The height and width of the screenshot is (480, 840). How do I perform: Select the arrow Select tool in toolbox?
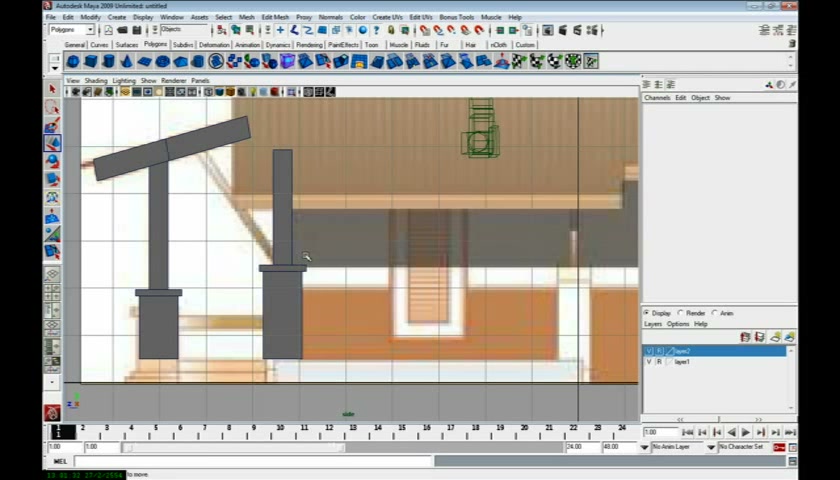pyautogui.click(x=52, y=88)
